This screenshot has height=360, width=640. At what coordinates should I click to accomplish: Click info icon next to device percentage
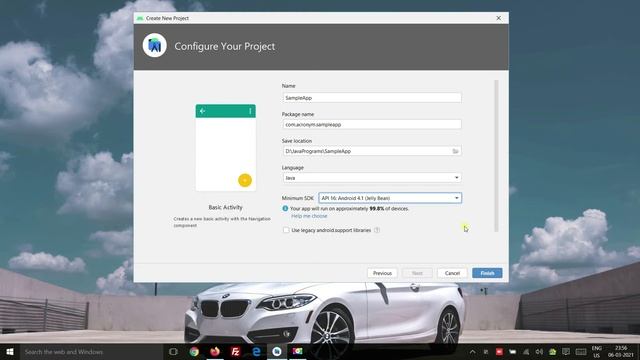(x=285, y=209)
